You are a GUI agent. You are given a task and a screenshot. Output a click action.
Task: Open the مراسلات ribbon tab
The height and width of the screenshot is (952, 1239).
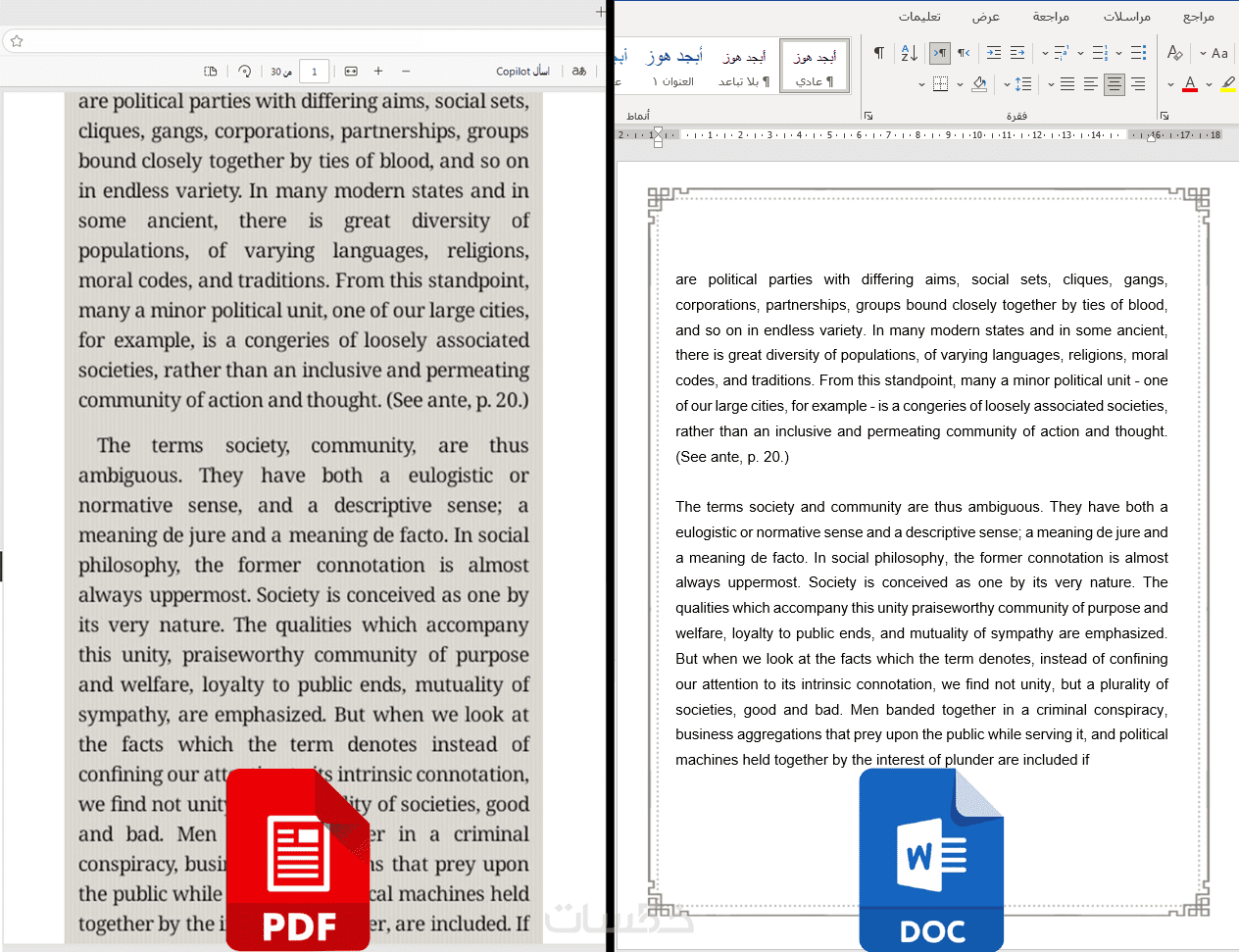click(1127, 17)
